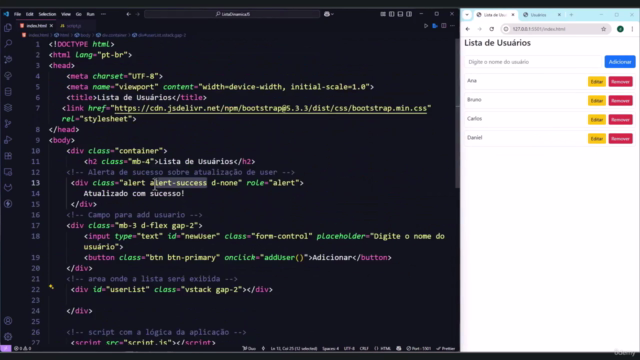This screenshot has height=360, width=640.
Task: Click Editar for user Ana
Action: (x=597, y=82)
